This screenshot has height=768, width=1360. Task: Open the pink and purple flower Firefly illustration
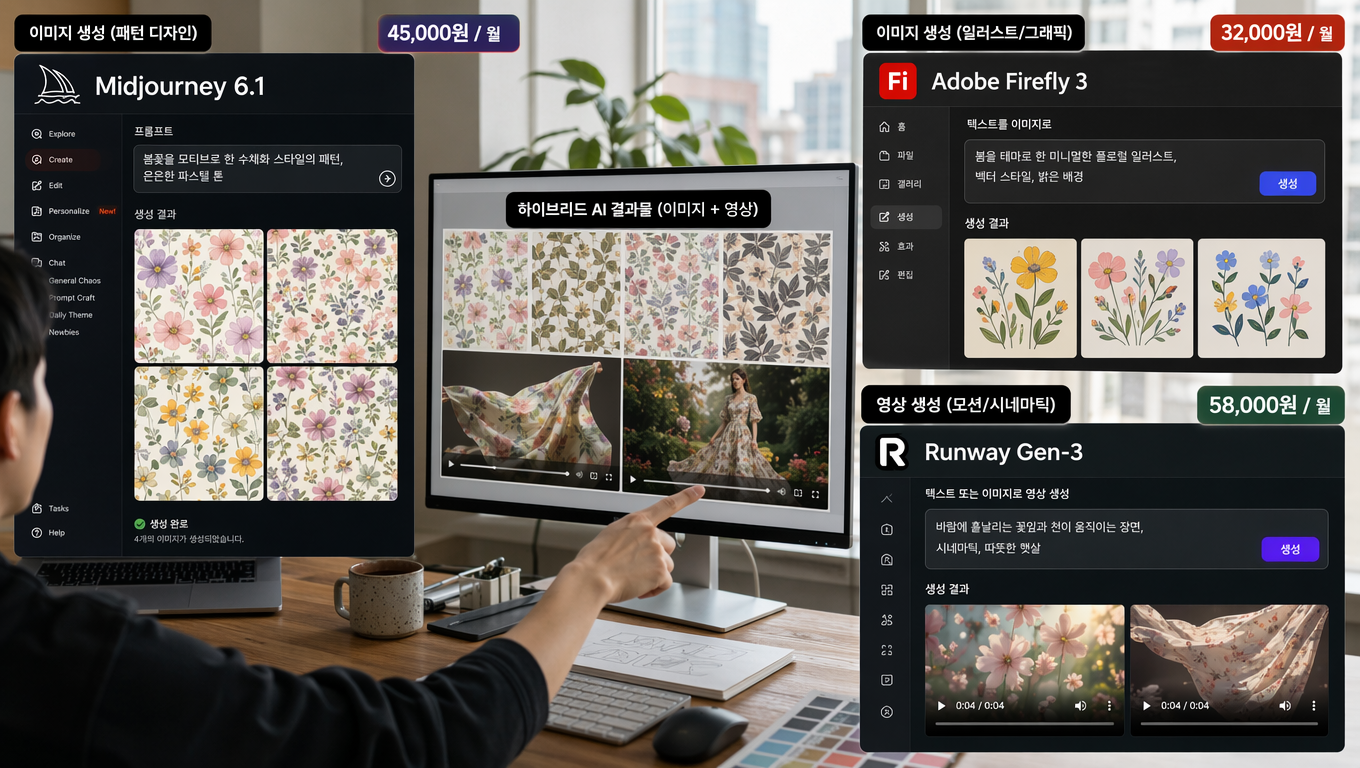click(x=1137, y=298)
